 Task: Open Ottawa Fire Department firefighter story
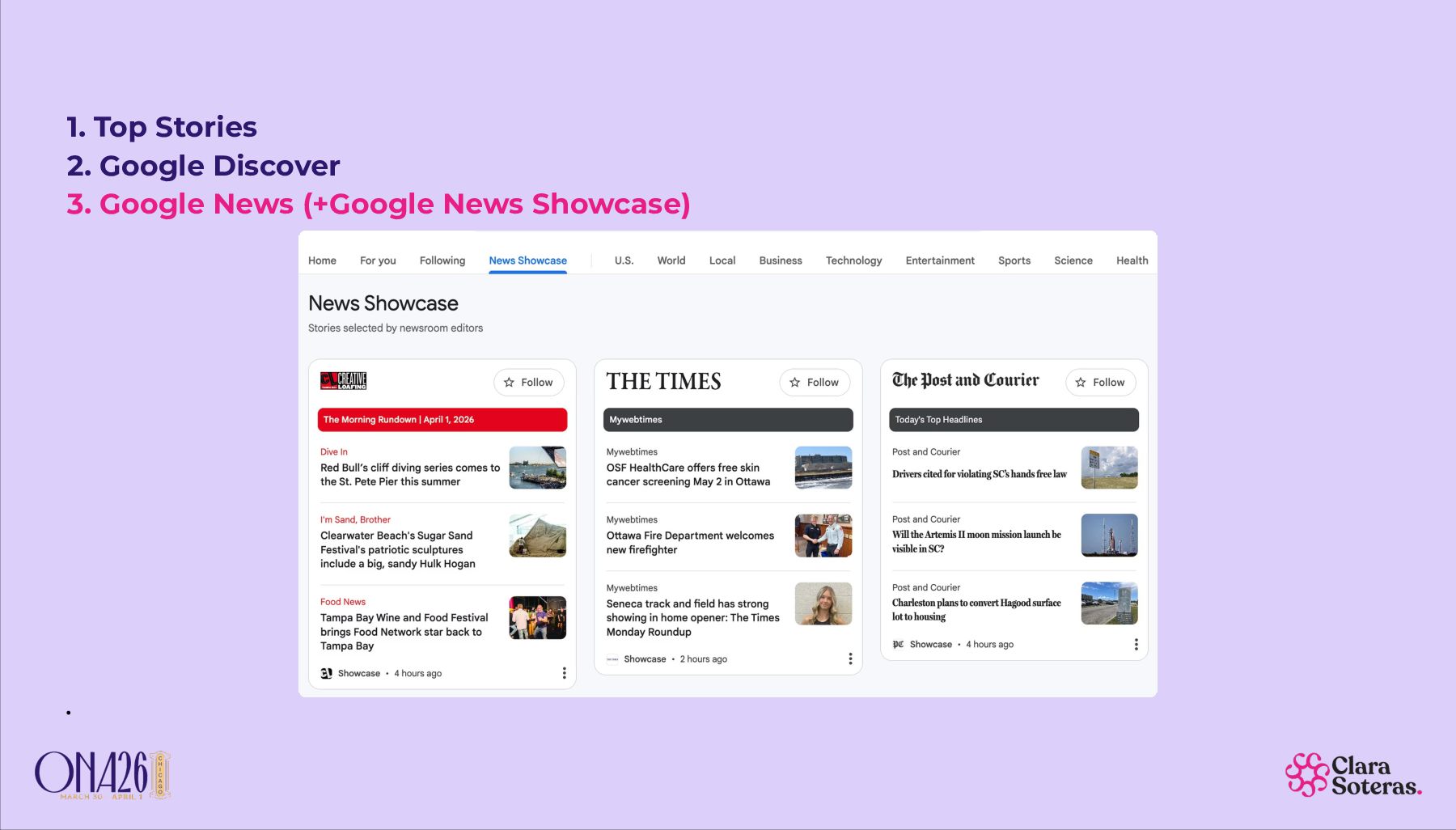[x=690, y=543]
